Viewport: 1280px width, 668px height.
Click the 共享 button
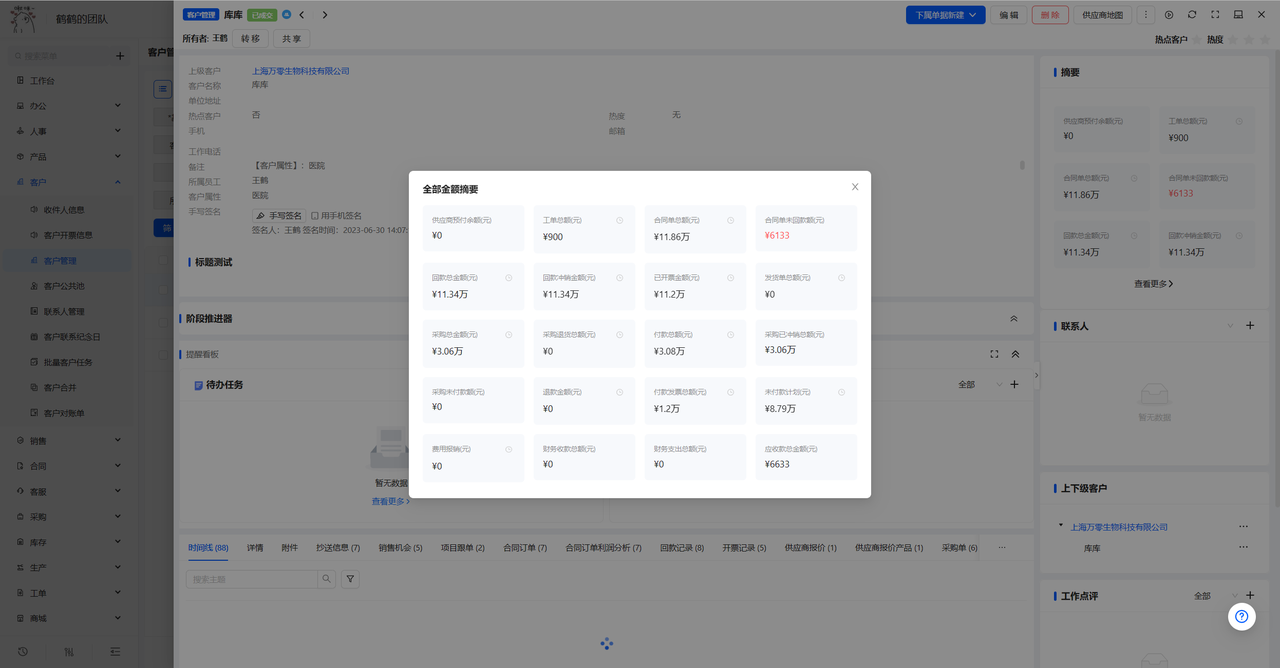(291, 39)
